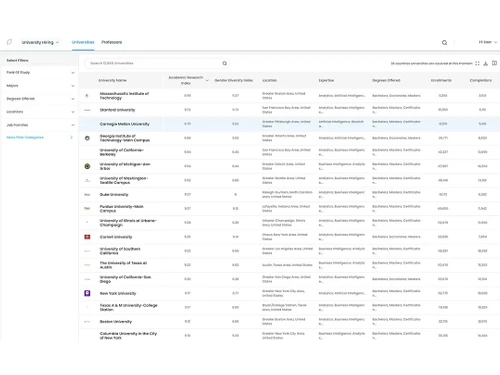Screen dimensions: 500x375
Task: Click the Georgia Institute of Technology logo
Action: [87, 138]
